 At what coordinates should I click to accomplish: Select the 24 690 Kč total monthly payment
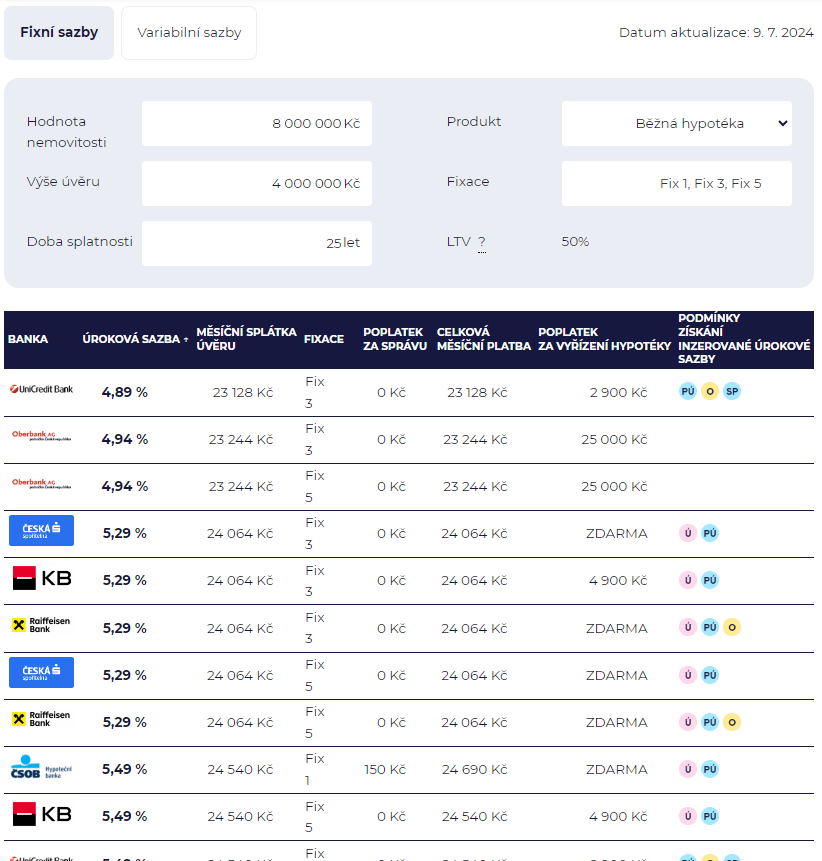click(x=474, y=770)
